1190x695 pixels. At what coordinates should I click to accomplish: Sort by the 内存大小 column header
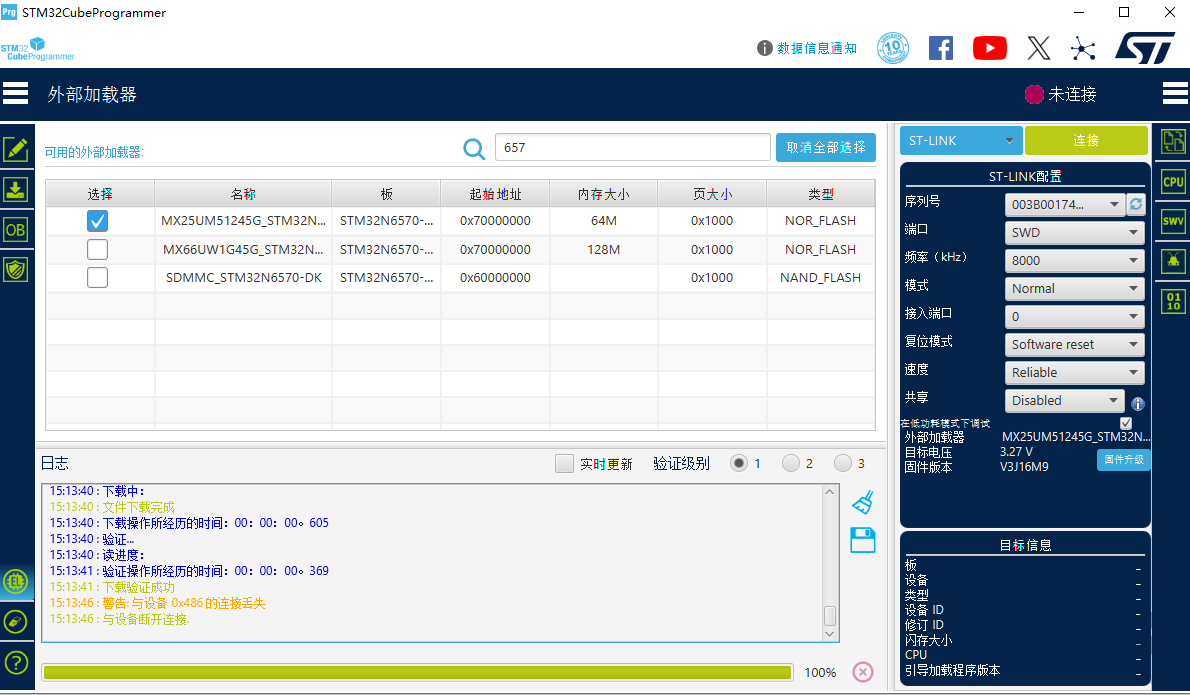coord(603,194)
